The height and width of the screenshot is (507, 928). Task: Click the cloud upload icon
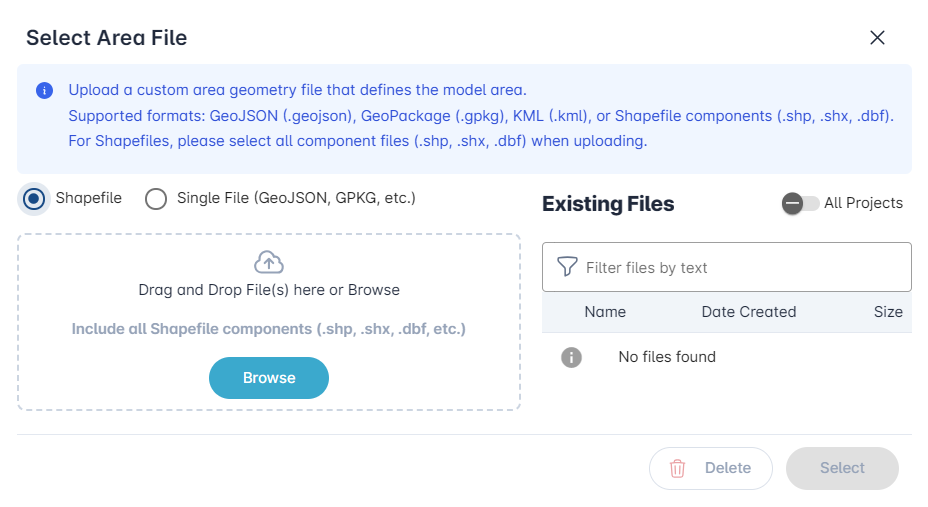(x=269, y=262)
